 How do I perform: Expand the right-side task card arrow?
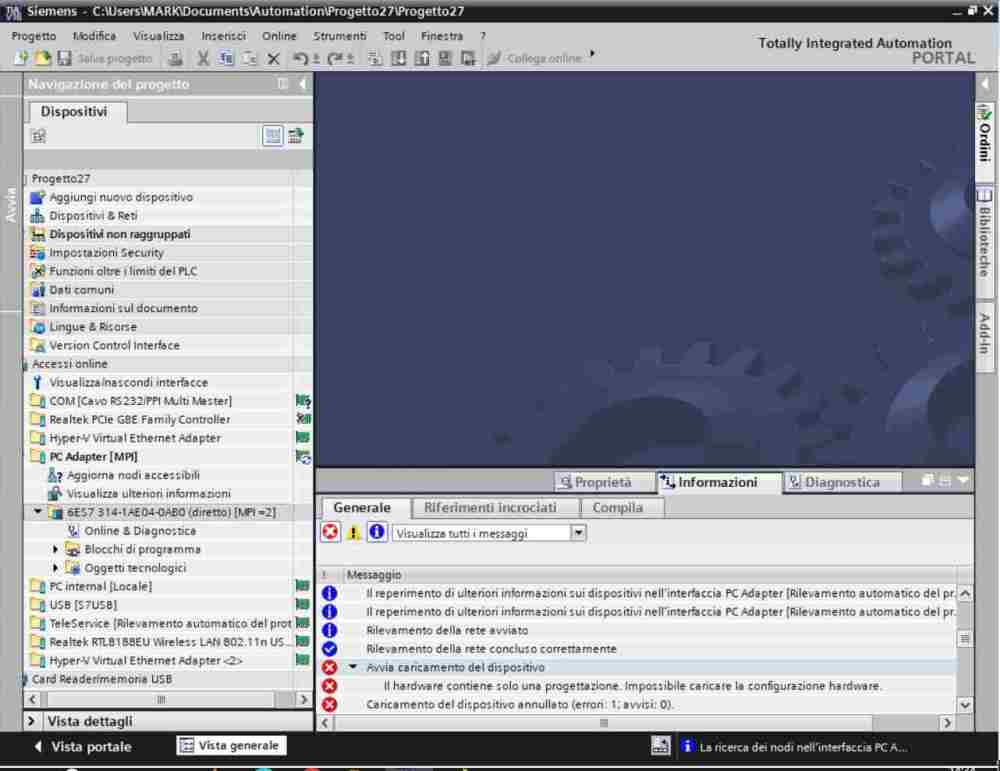click(x=985, y=84)
